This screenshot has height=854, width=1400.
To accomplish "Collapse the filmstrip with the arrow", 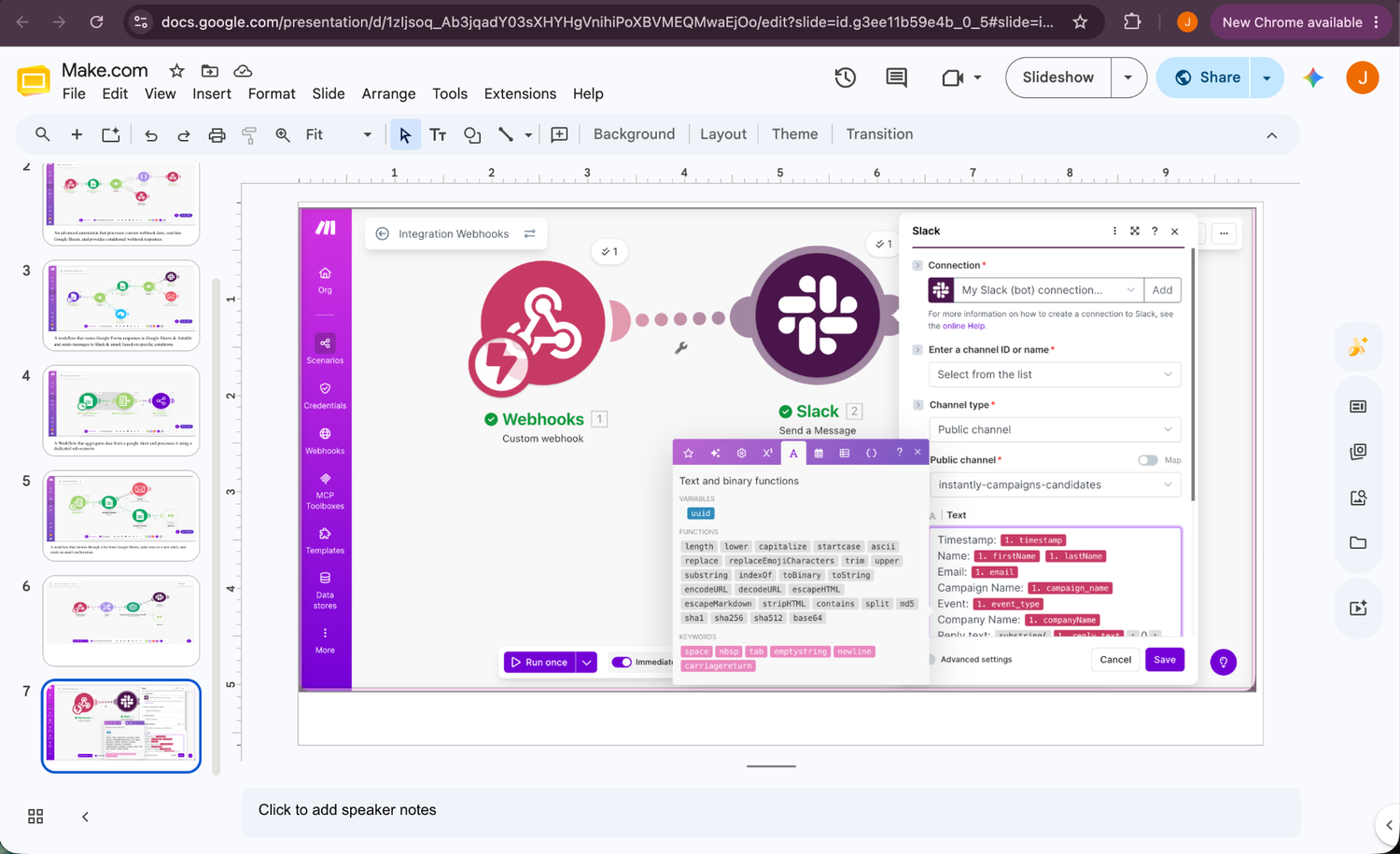I will pos(85,817).
